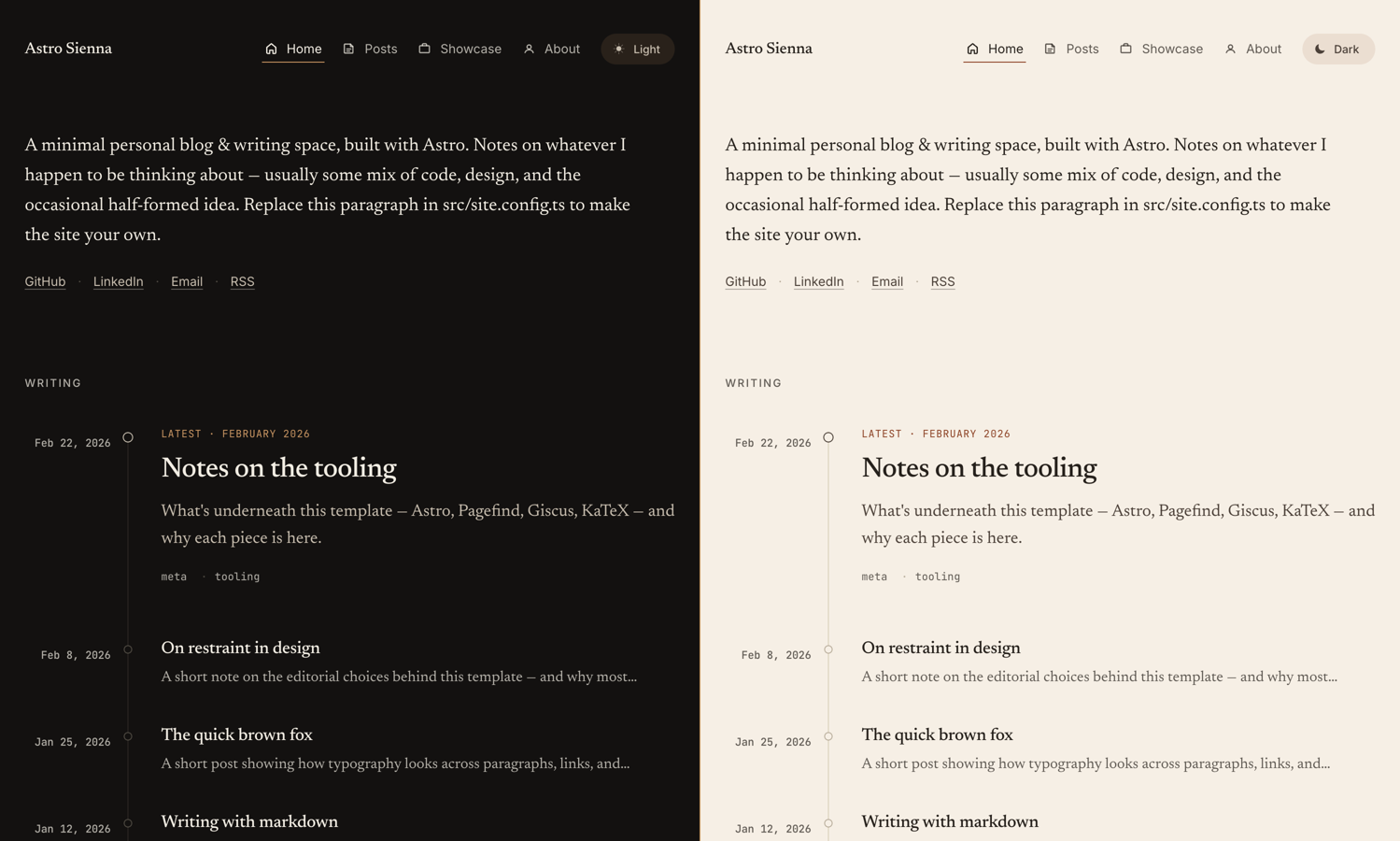This screenshot has height=841, width=1400.
Task: Click the Showcase briefcase icon in dark panel
Action: pos(424,49)
